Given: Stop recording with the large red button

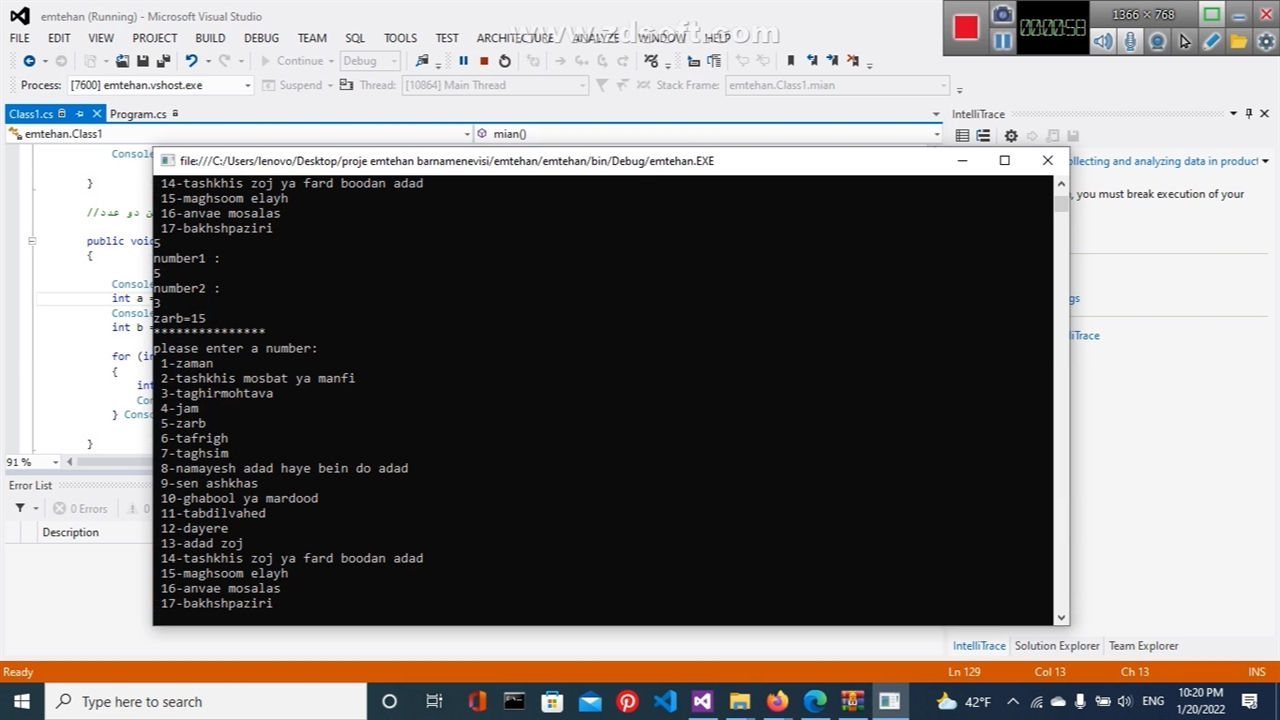Looking at the screenshot, I should 966,28.
